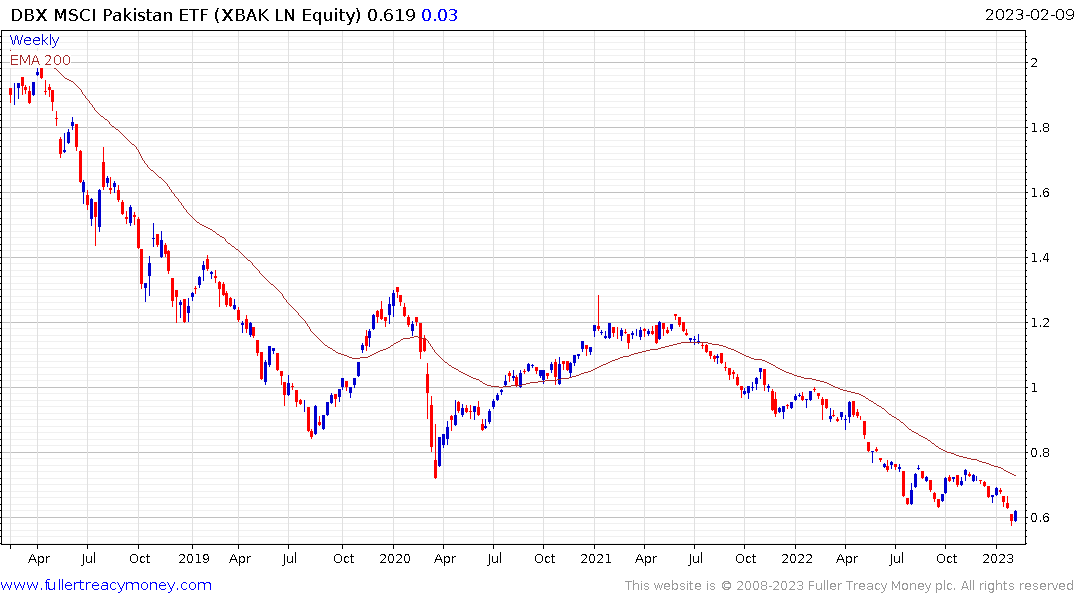The image size is (1075, 600).
Task: Click the latest blue candle near 0.6
Action: (x=1015, y=516)
